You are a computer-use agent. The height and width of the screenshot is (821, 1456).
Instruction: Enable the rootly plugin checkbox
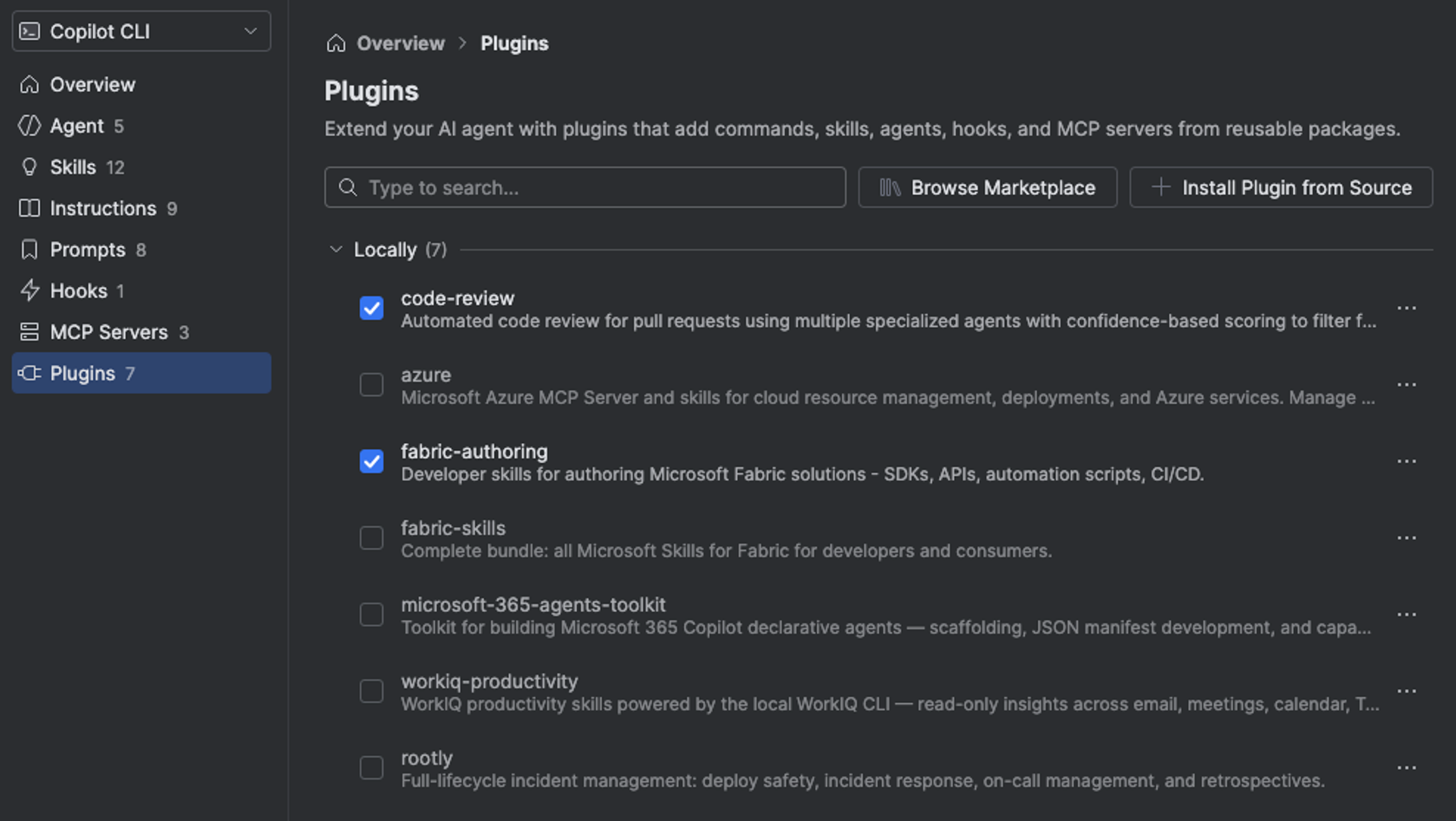click(x=371, y=767)
